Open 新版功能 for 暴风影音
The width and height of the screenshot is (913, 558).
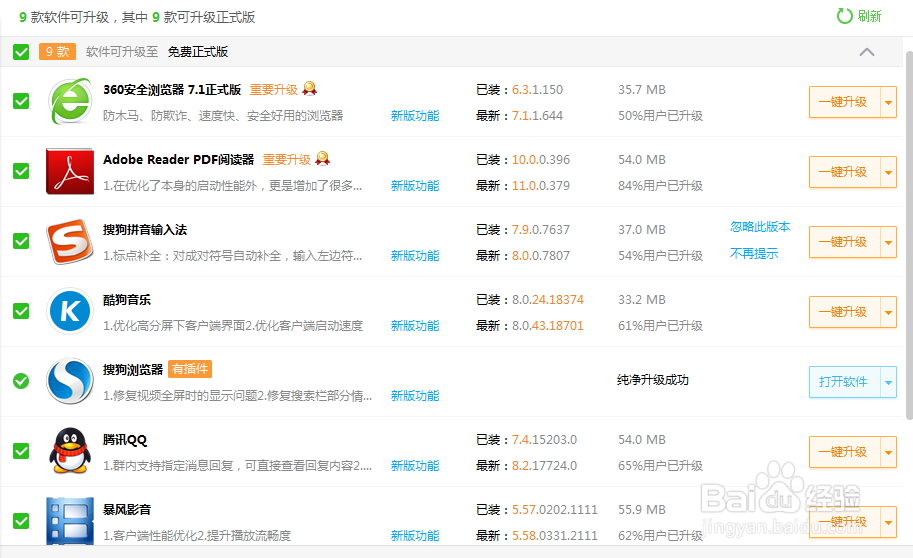tap(415, 535)
